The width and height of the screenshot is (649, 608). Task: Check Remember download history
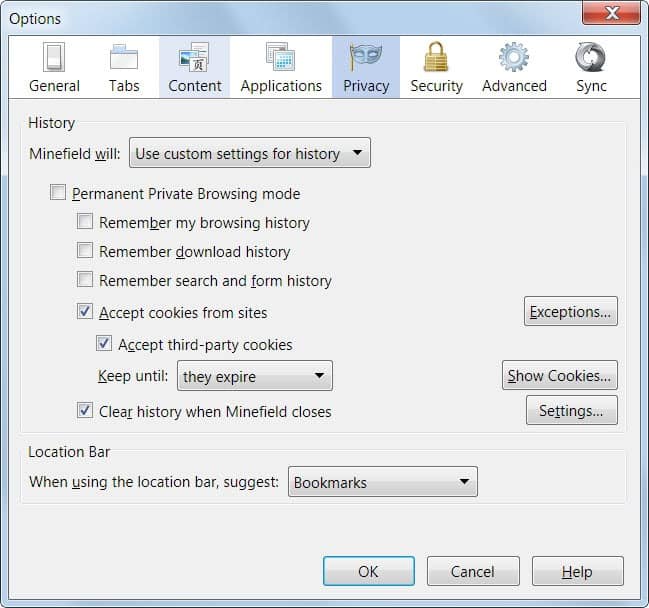point(85,250)
